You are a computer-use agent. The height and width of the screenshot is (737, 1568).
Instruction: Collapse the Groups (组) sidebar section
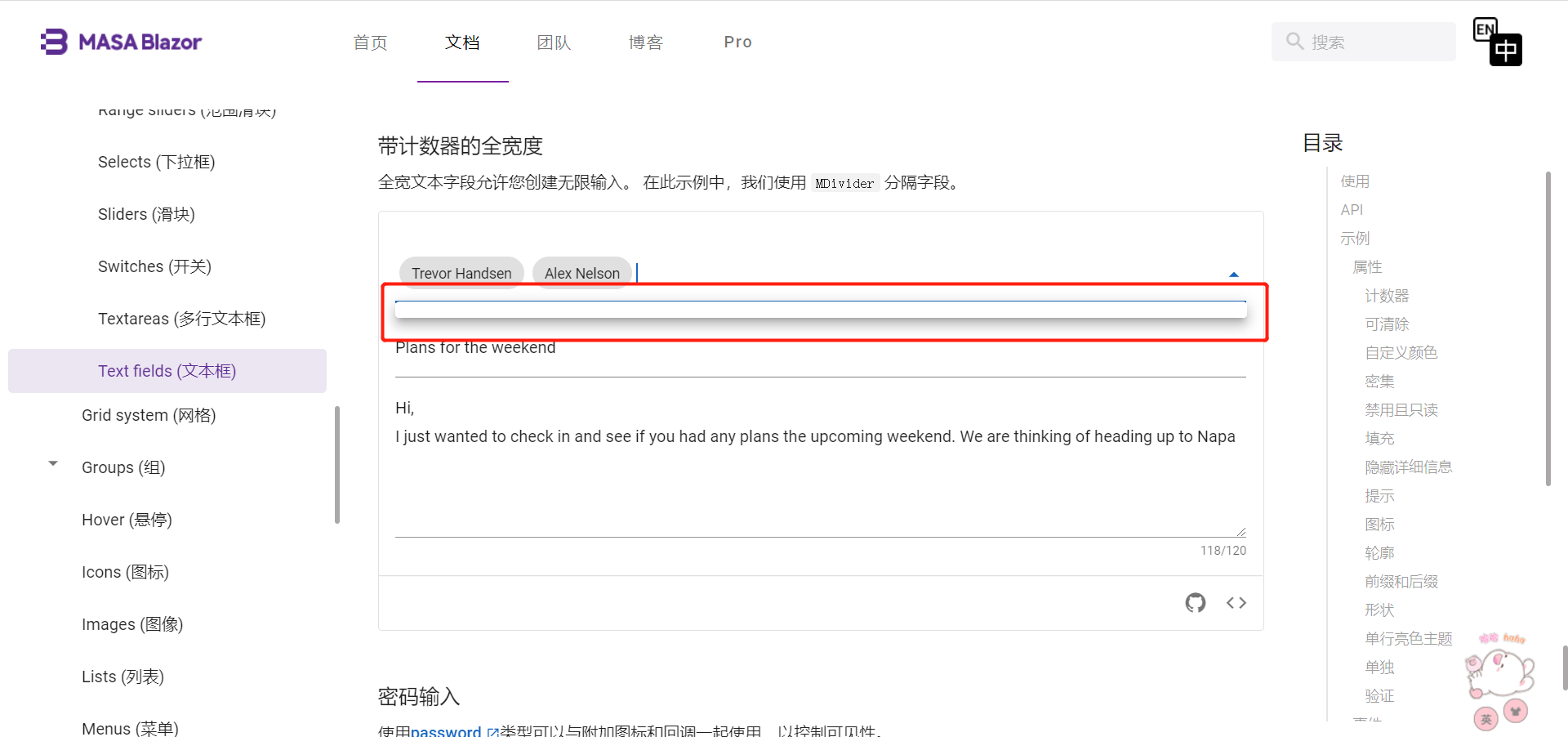(x=52, y=463)
